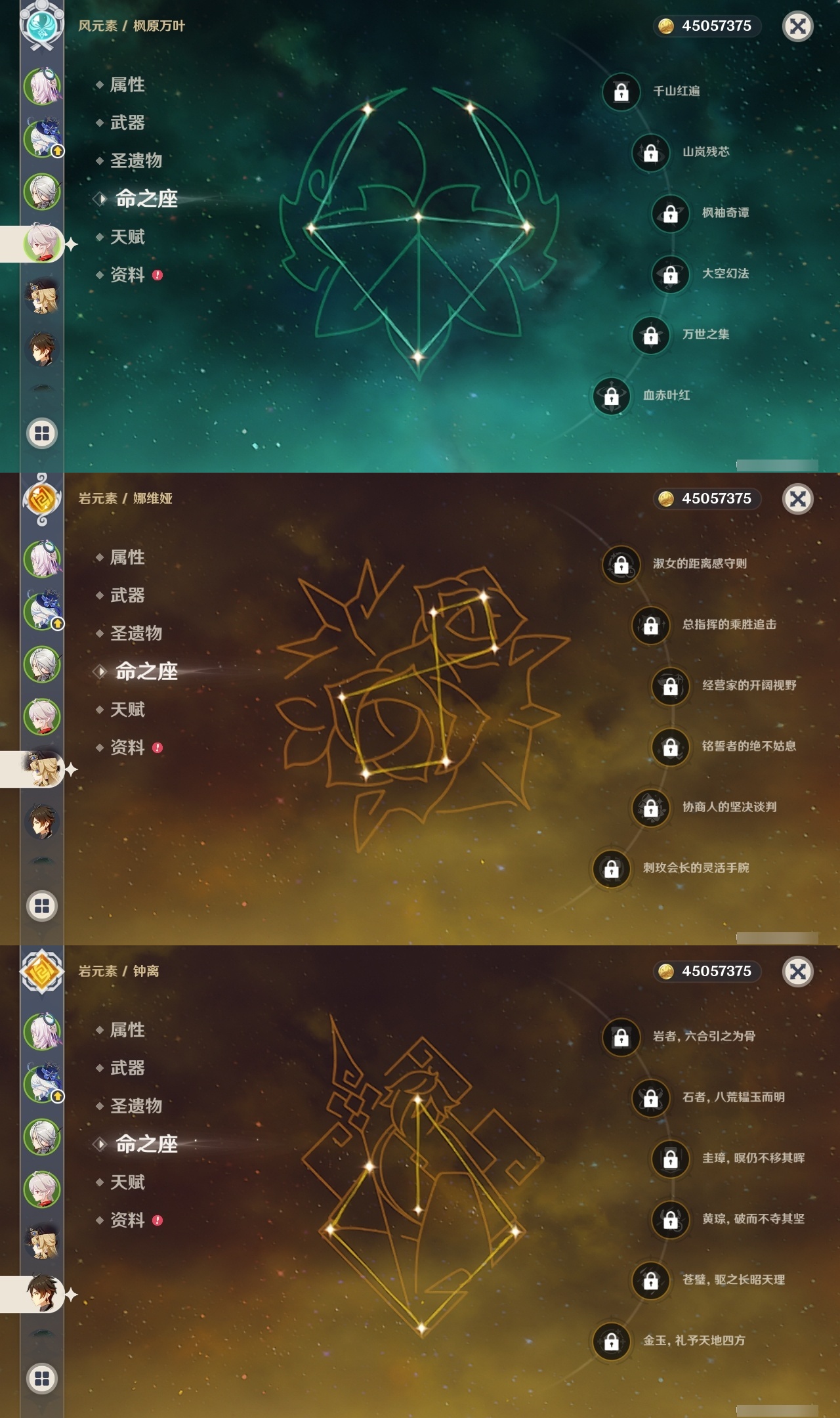Open the character grid icon on 钟离 screen
The height and width of the screenshot is (1418, 840).
pyautogui.click(x=42, y=1379)
